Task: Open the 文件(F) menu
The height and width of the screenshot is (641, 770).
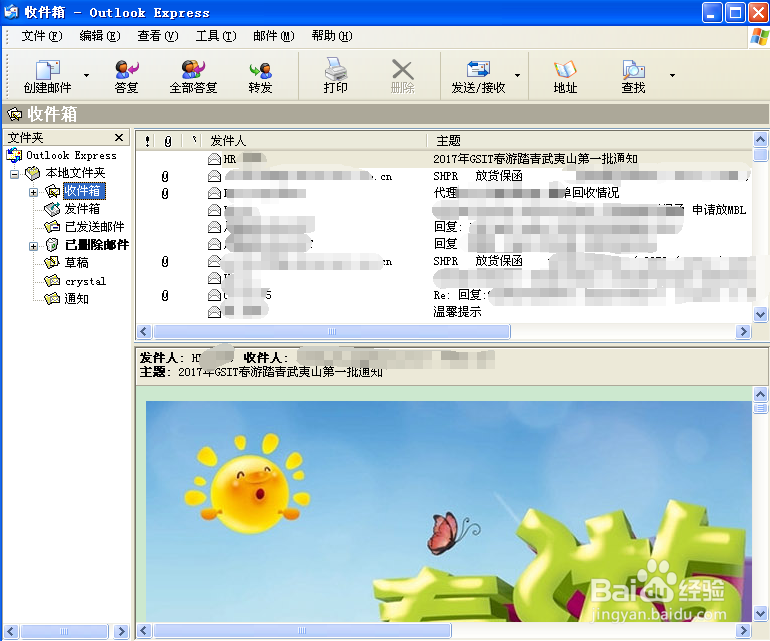Action: (42, 36)
